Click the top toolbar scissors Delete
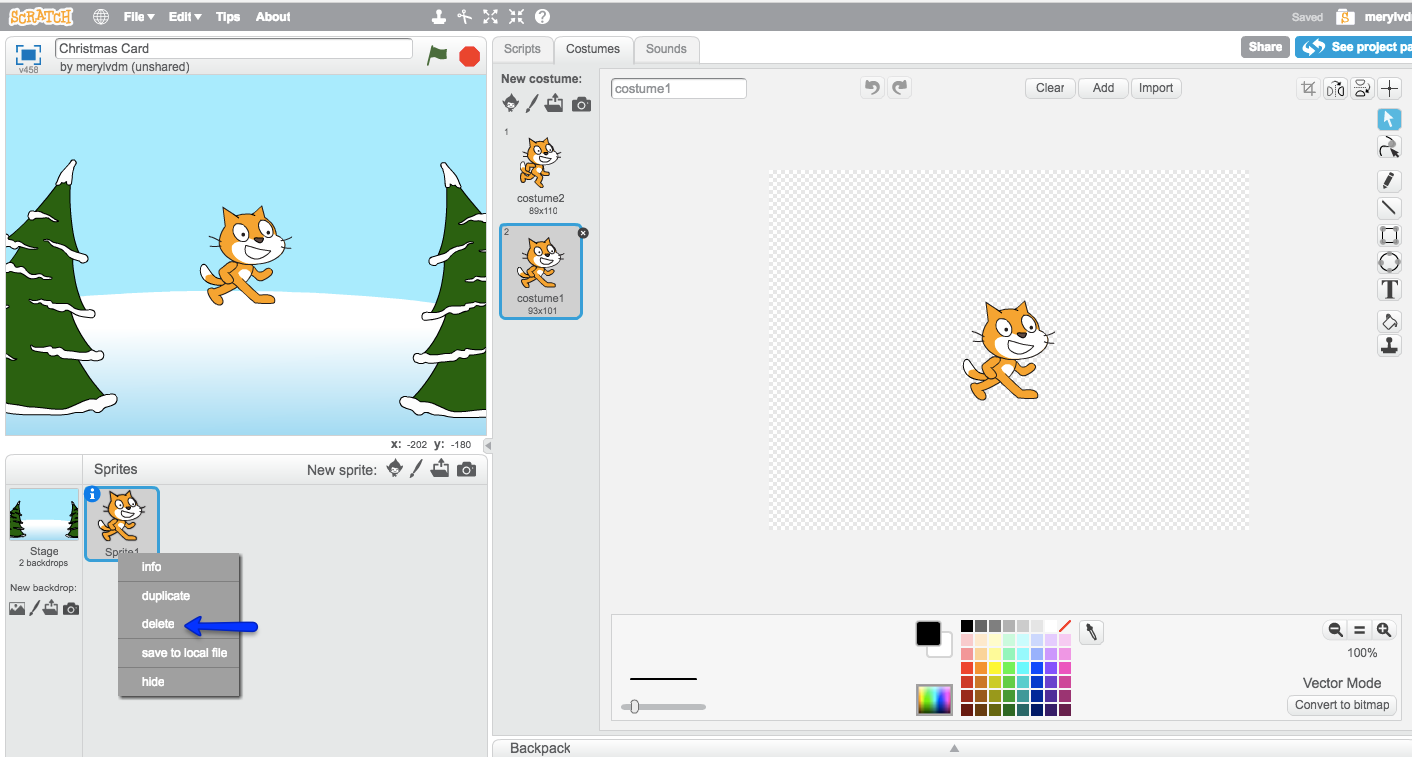 [x=464, y=16]
